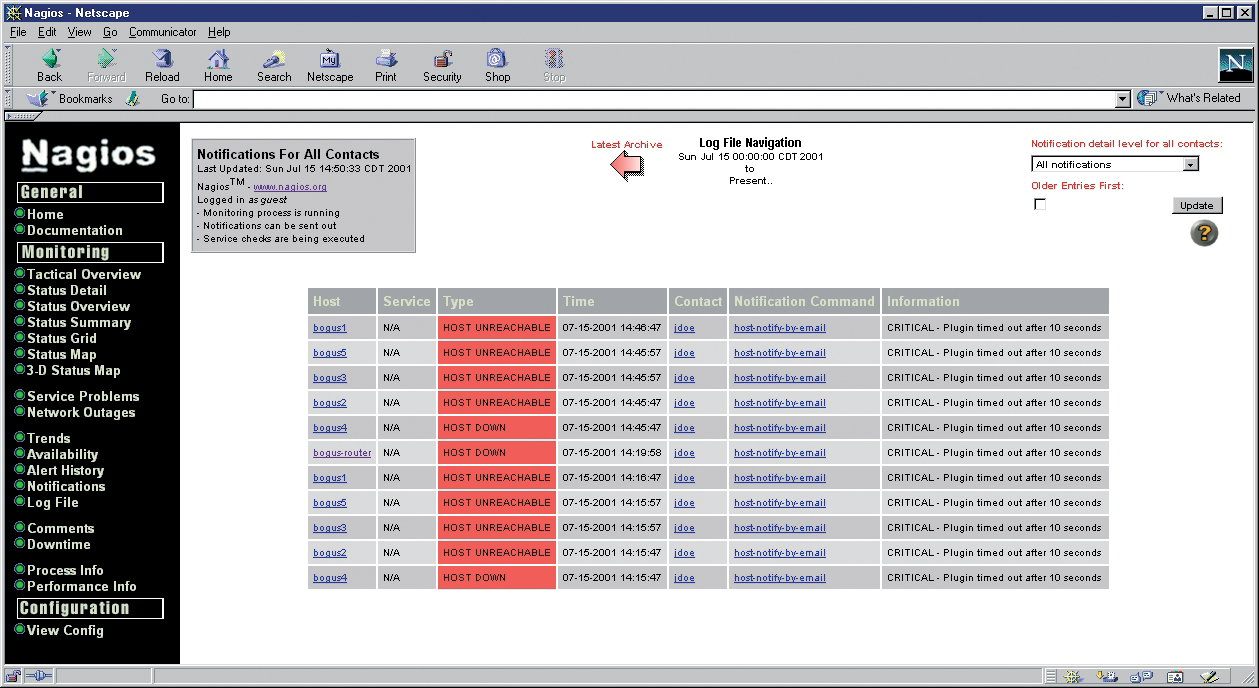This screenshot has width=1259, height=688.
Task: Print the page using the Print icon
Action: (386, 66)
